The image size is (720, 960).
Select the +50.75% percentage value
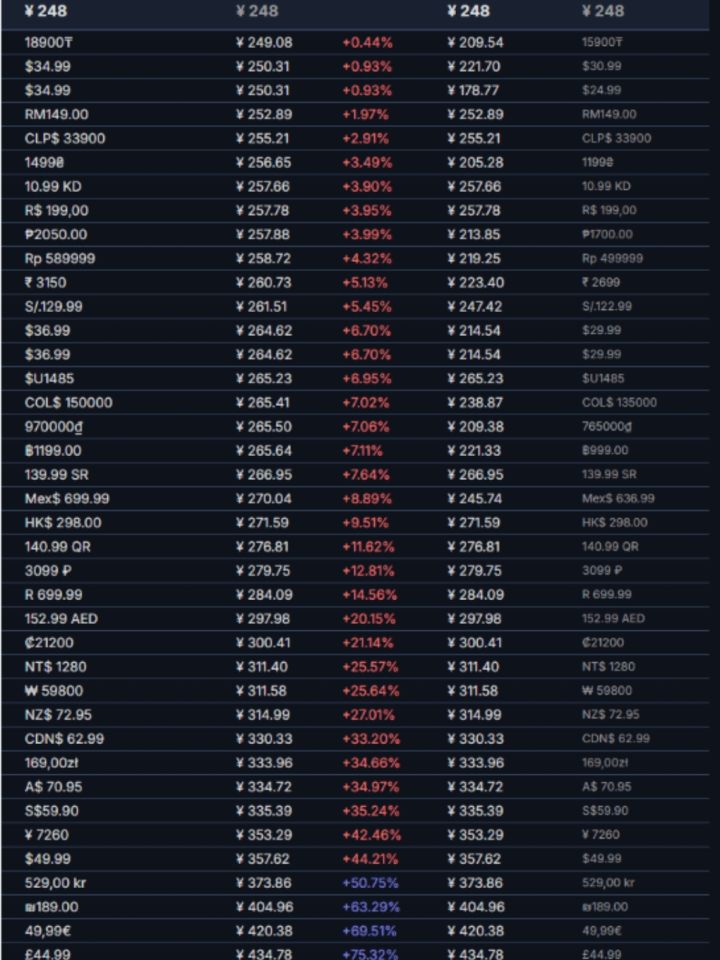370,883
